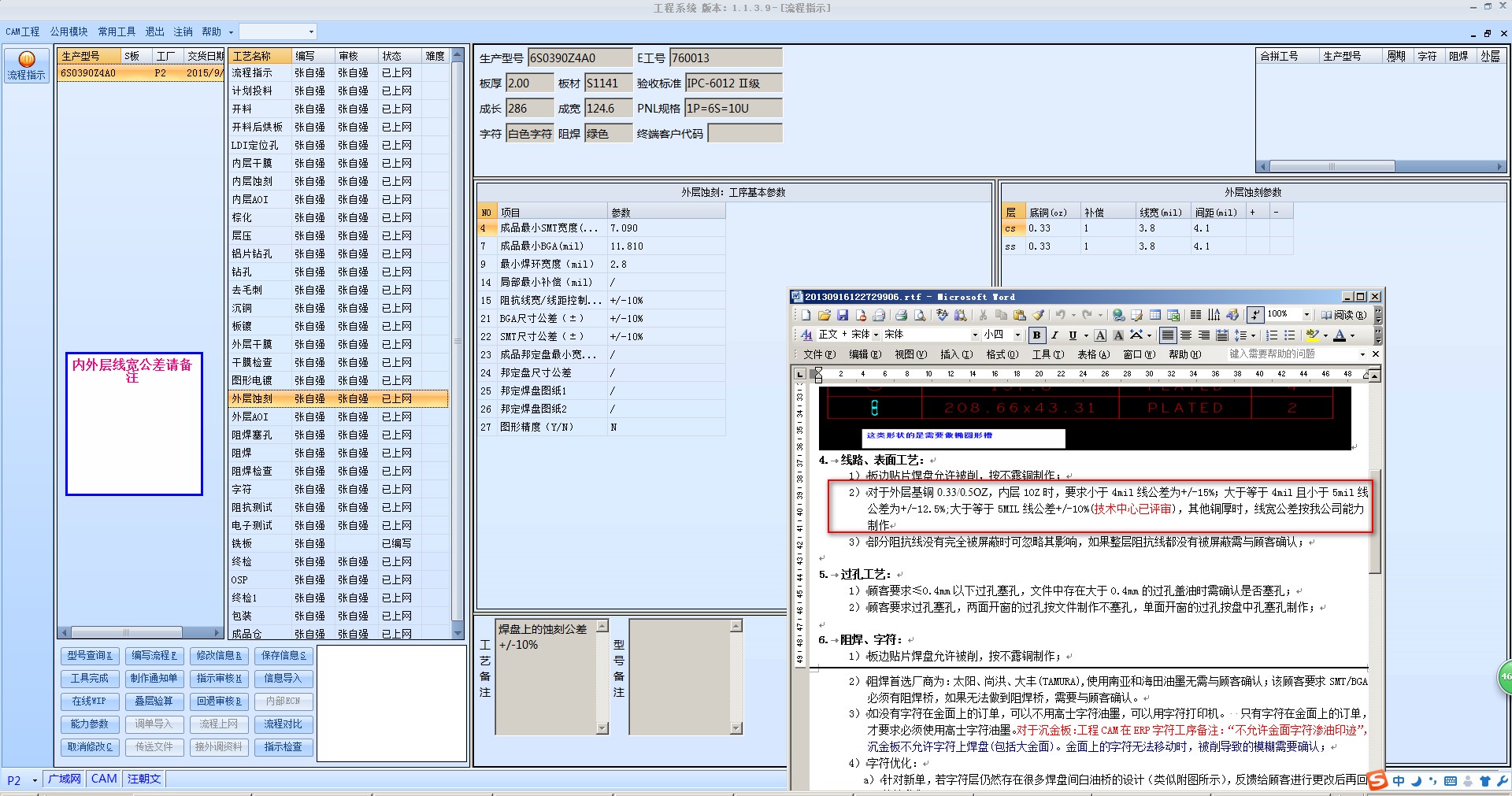Click Numbered list icon in Word
This screenshot has height=796, width=1512.
point(1272,335)
